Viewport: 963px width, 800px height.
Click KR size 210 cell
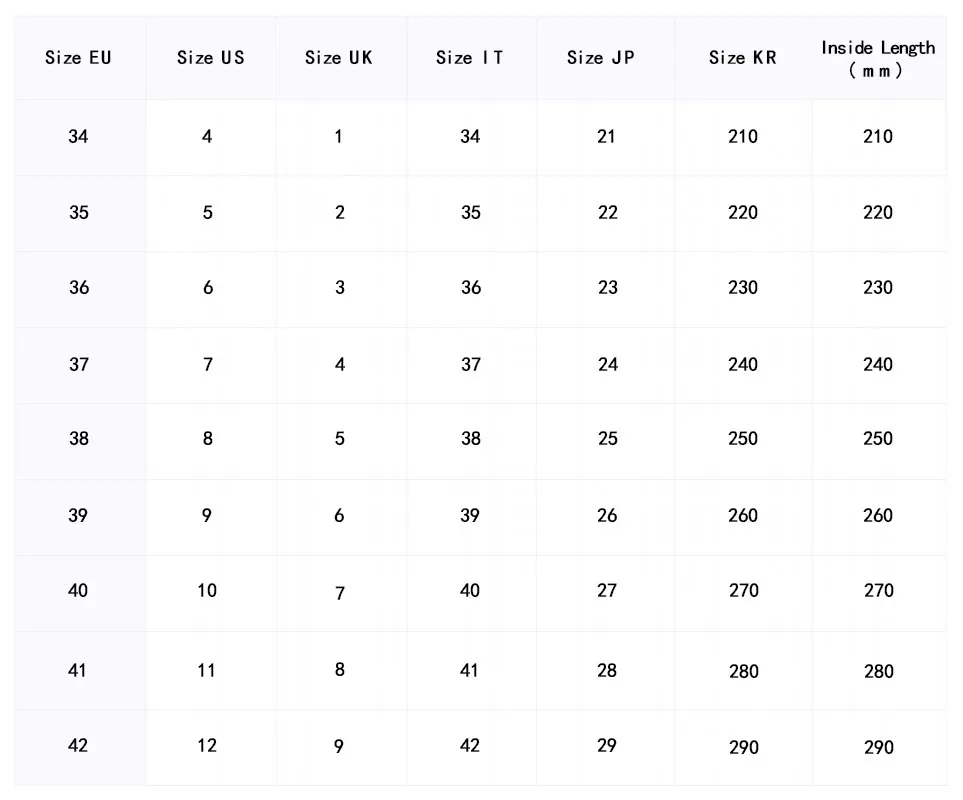(743, 137)
